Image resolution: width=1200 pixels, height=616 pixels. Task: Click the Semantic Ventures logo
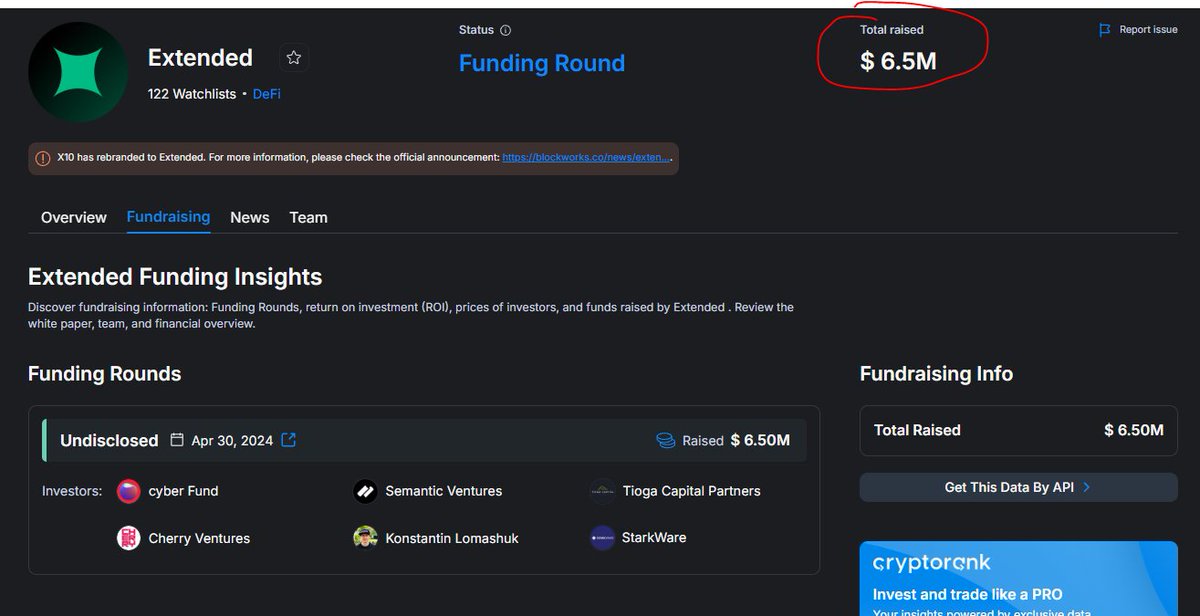(365, 491)
